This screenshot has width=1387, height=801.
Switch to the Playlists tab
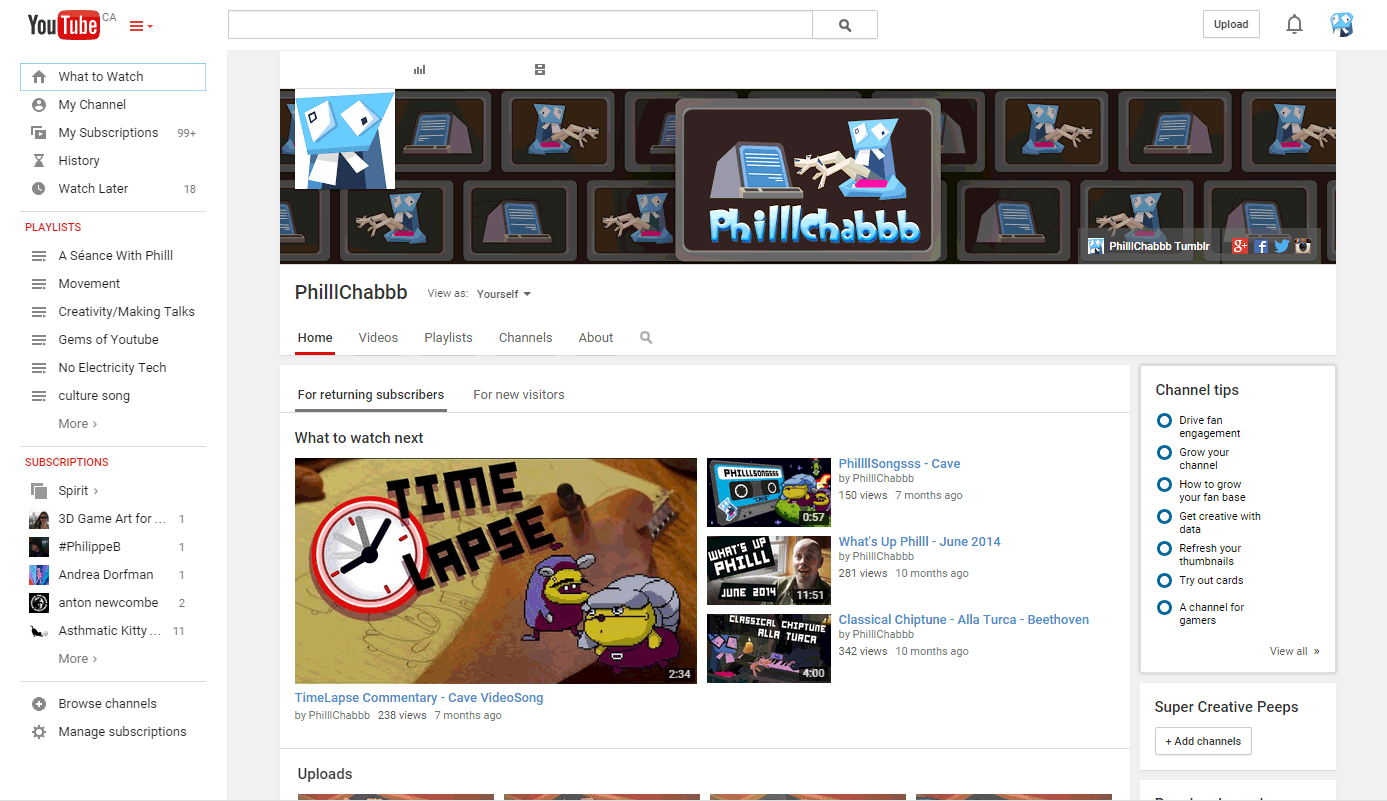(x=448, y=338)
